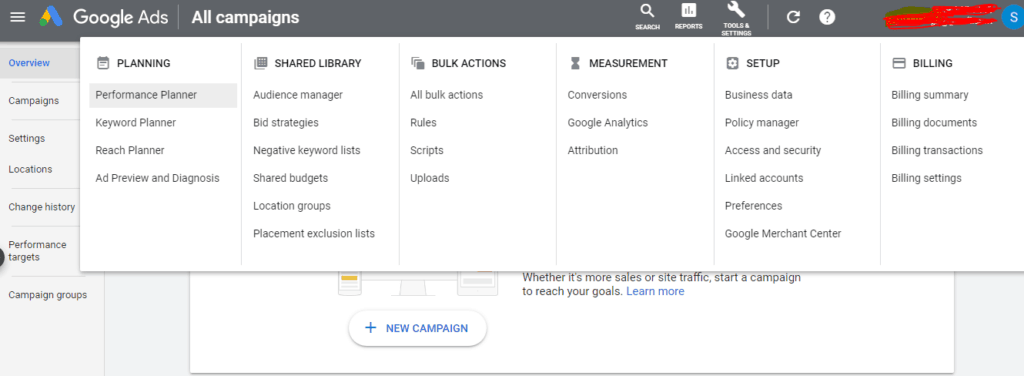Click the Planning calendar icon
This screenshot has width=1024, height=376.
click(x=103, y=63)
